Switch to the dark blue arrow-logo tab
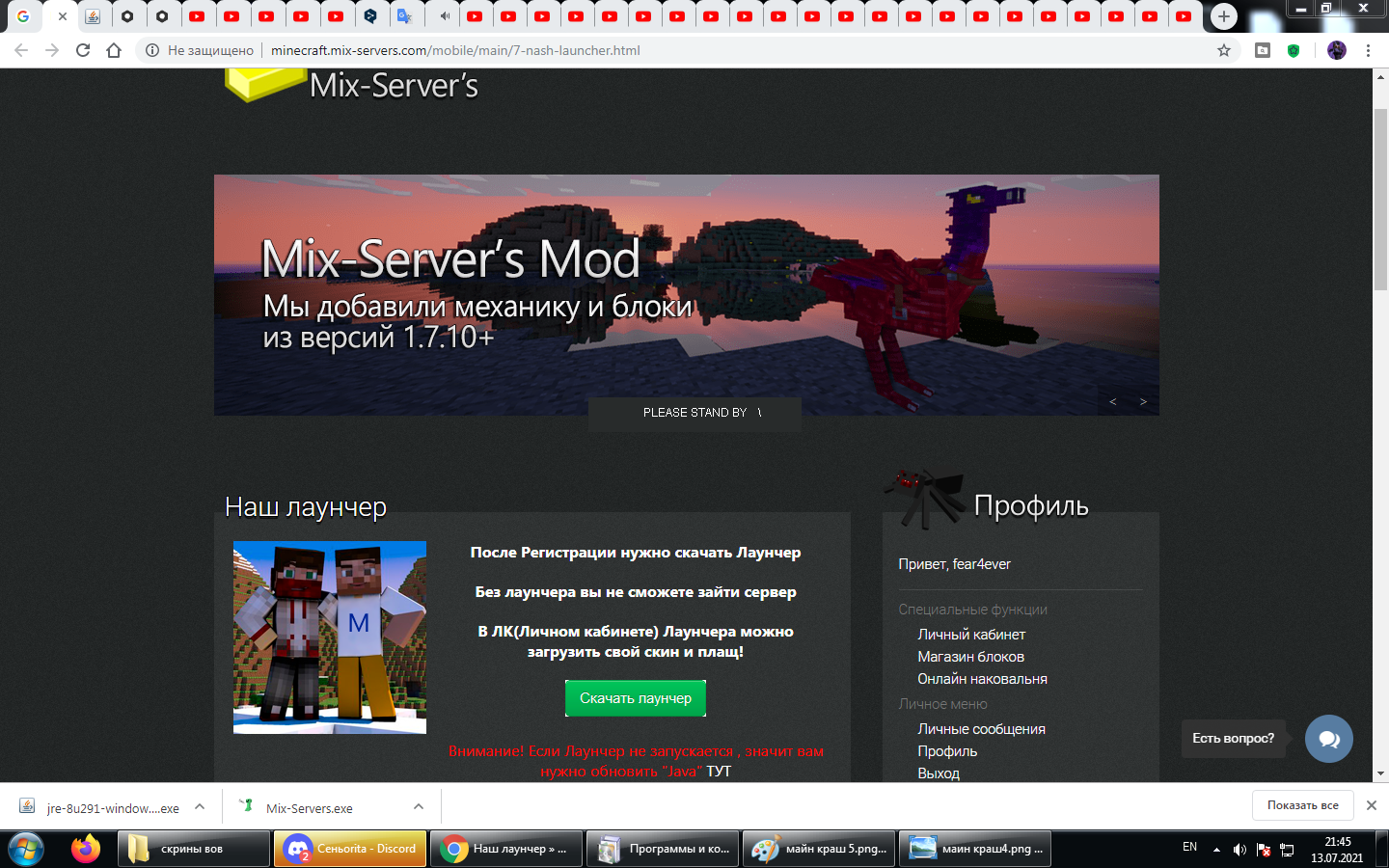Viewport: 1389px width, 868px height. click(x=370, y=16)
